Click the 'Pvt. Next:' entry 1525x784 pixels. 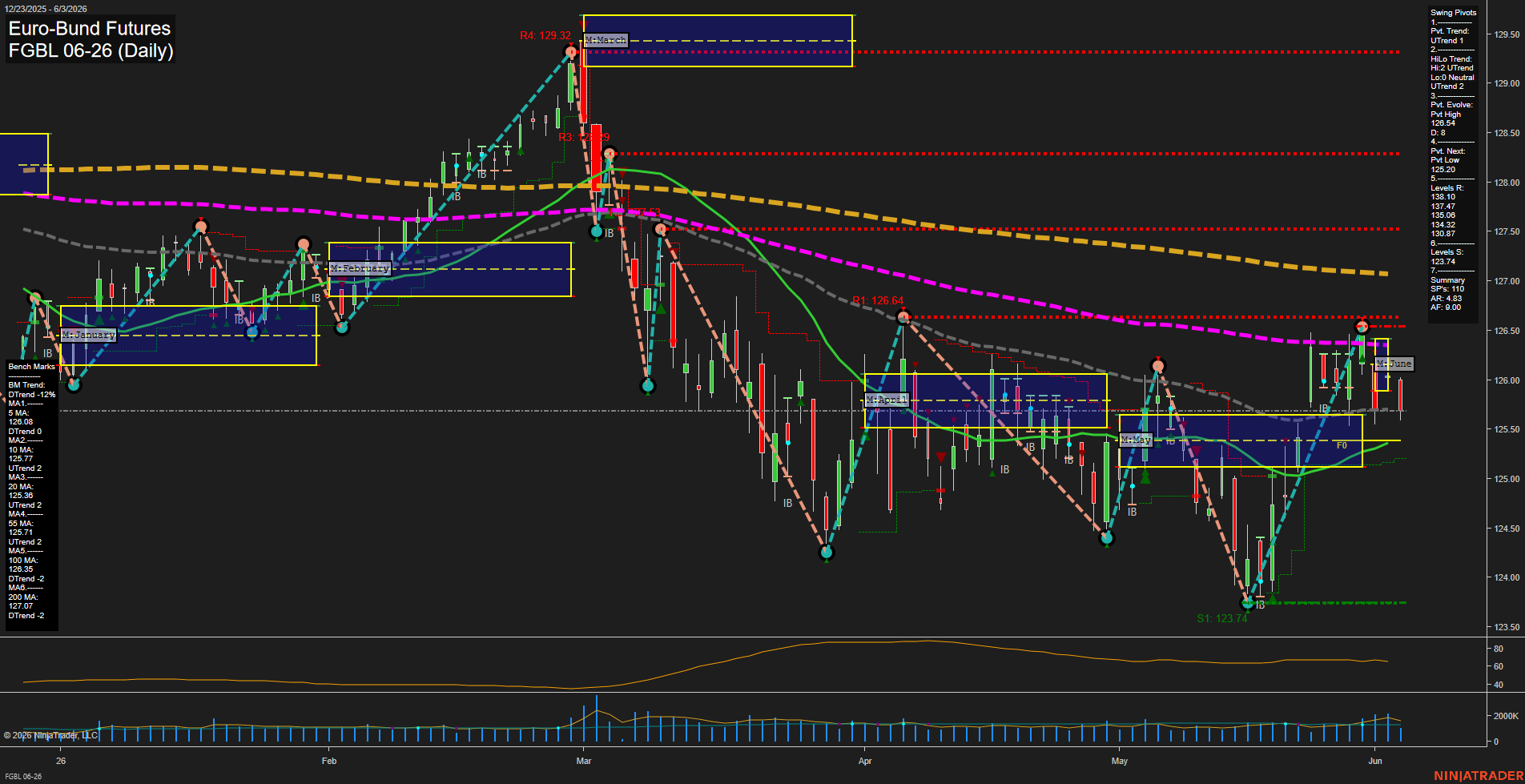pyautogui.click(x=1447, y=151)
